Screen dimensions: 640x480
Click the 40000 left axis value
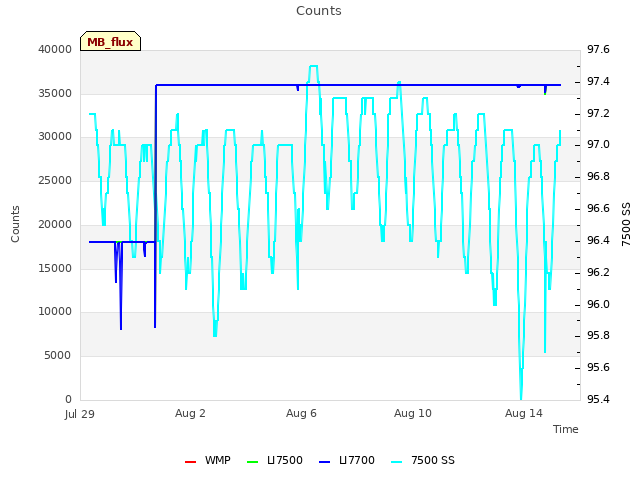tap(55, 49)
